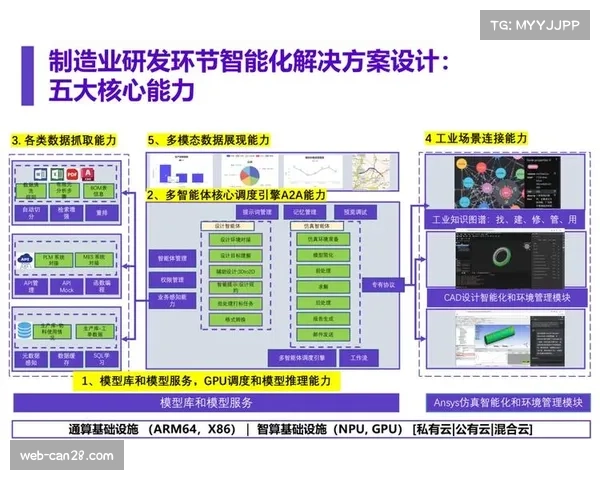Select the 预览调试 block

[x=355, y=212]
